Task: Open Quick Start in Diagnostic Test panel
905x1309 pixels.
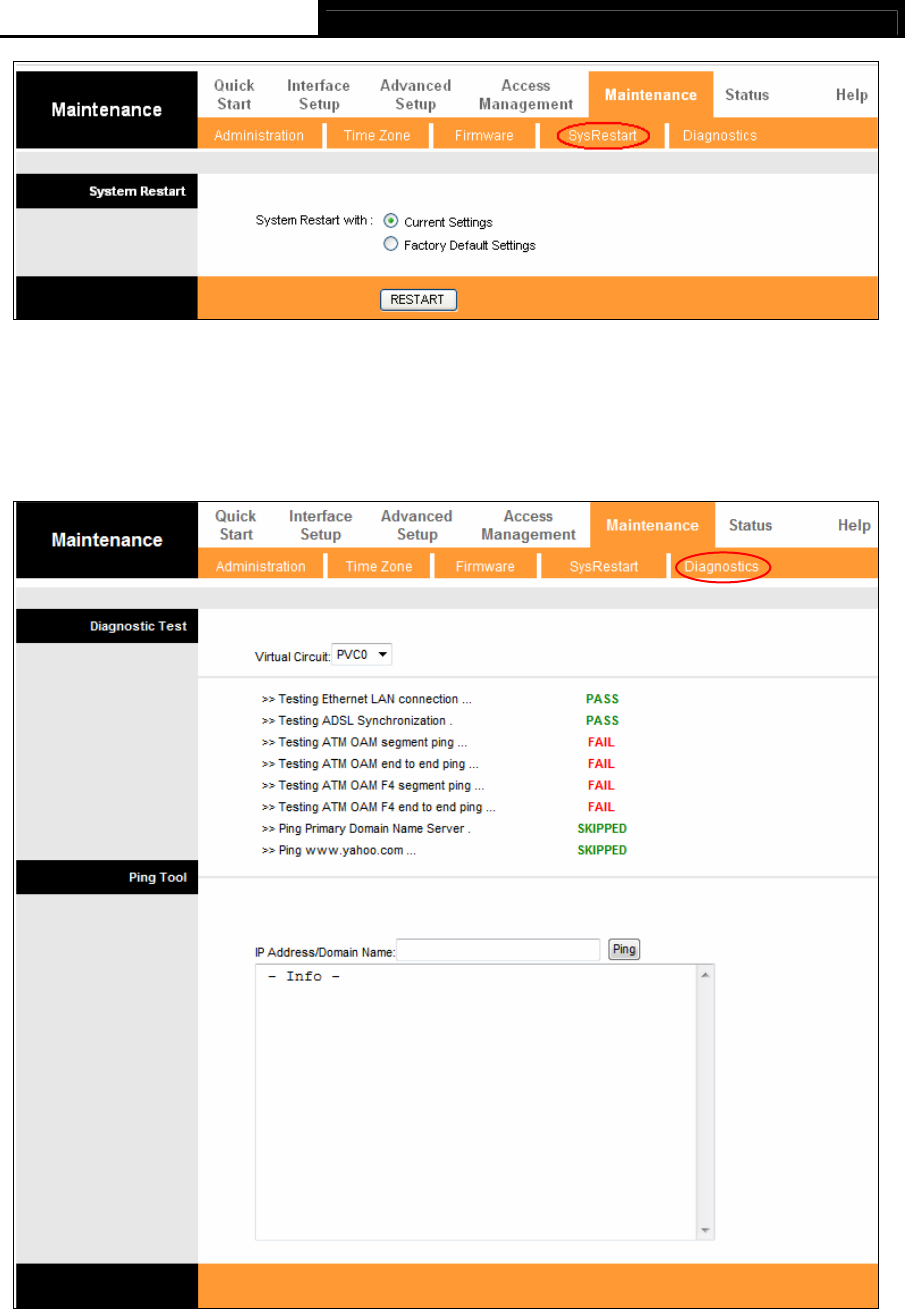Action: (236, 526)
